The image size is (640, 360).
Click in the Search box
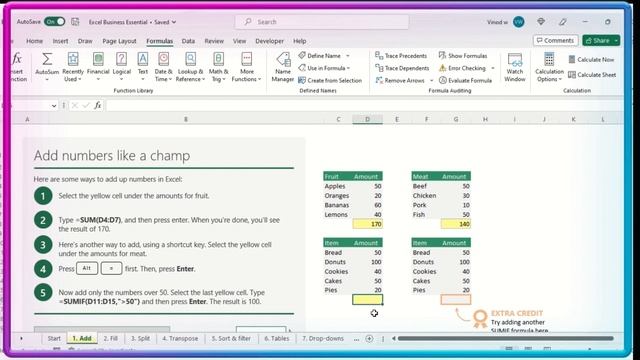[x=322, y=22]
